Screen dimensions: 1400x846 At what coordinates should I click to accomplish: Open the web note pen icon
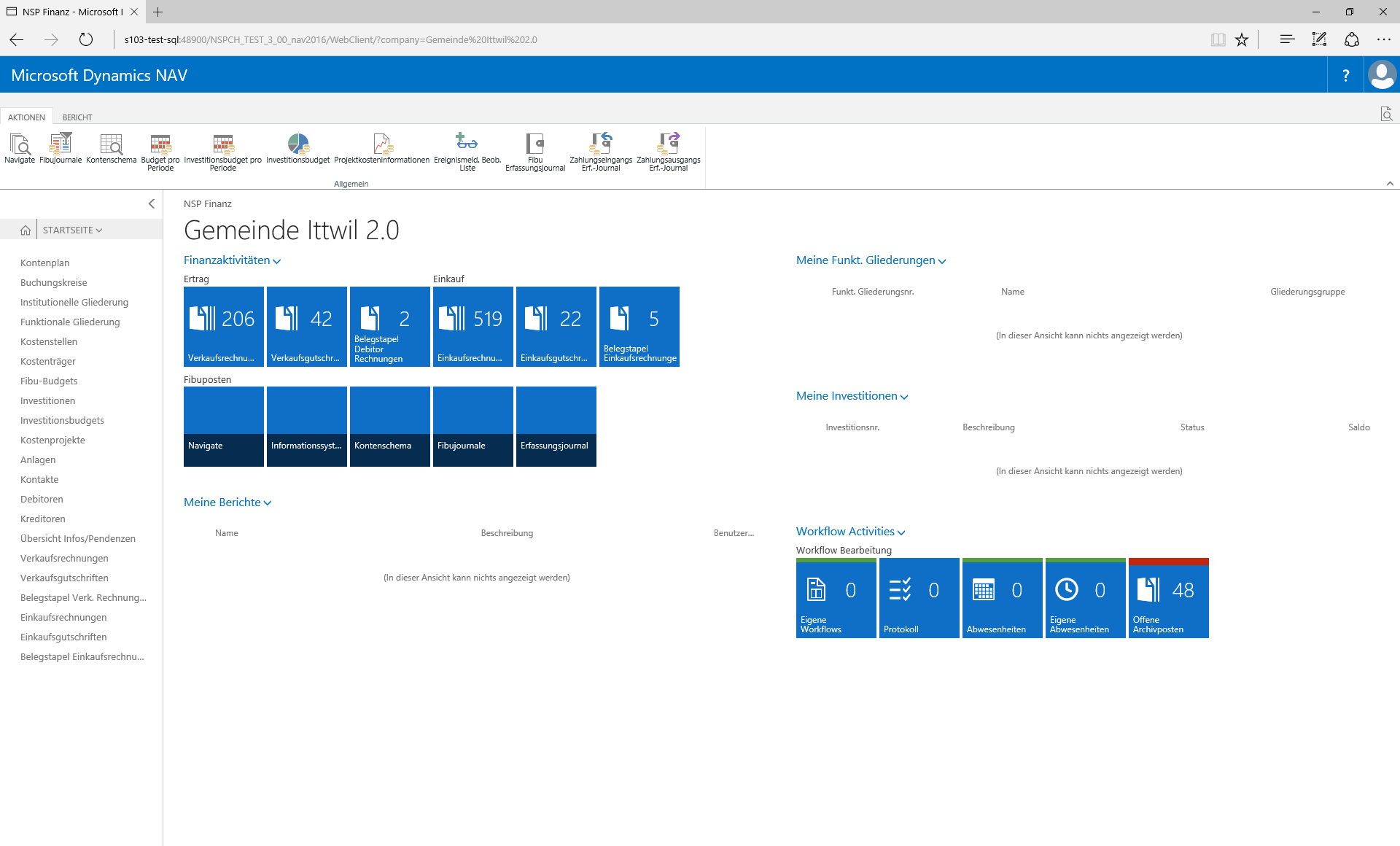[1319, 39]
